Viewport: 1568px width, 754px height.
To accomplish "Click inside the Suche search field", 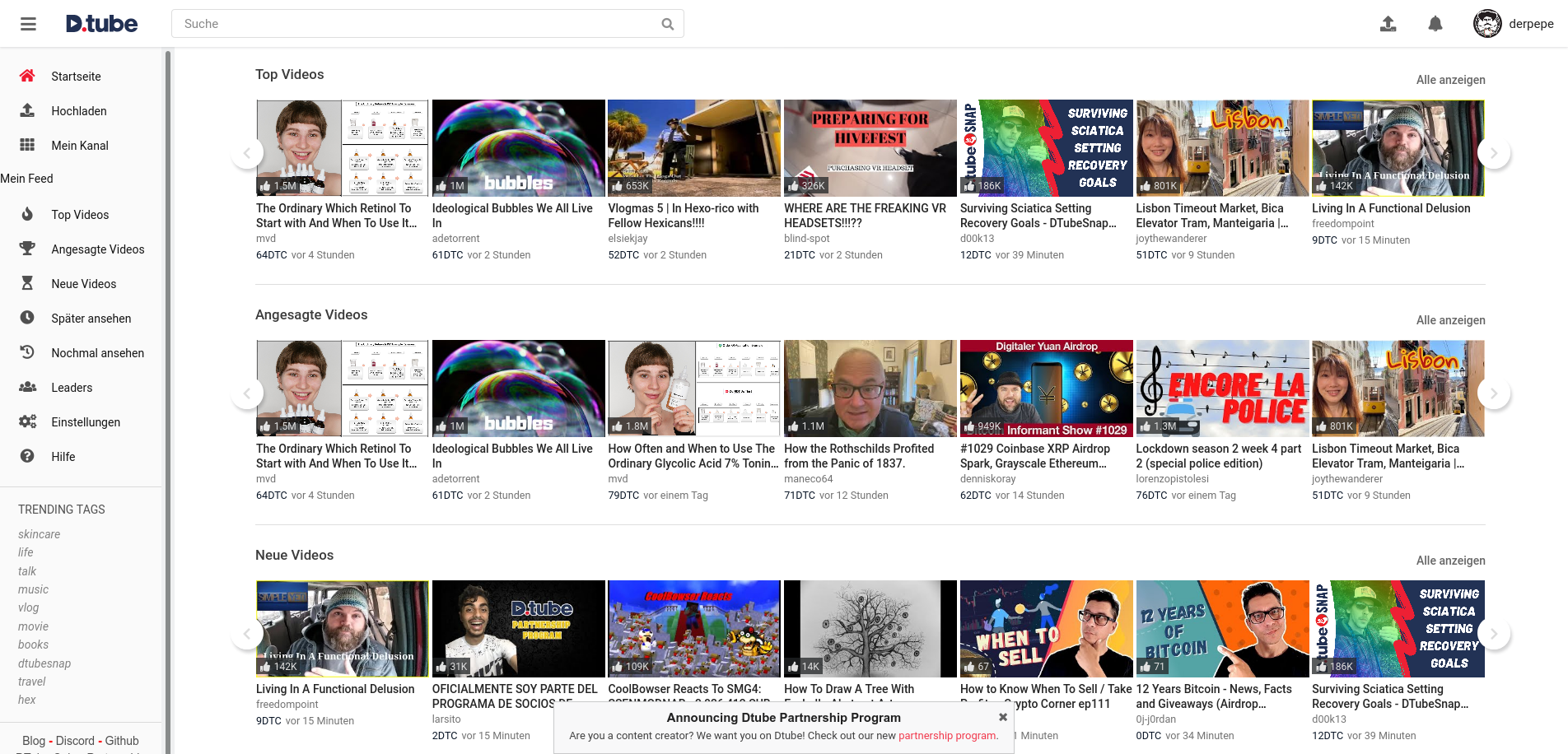I will (x=412, y=24).
